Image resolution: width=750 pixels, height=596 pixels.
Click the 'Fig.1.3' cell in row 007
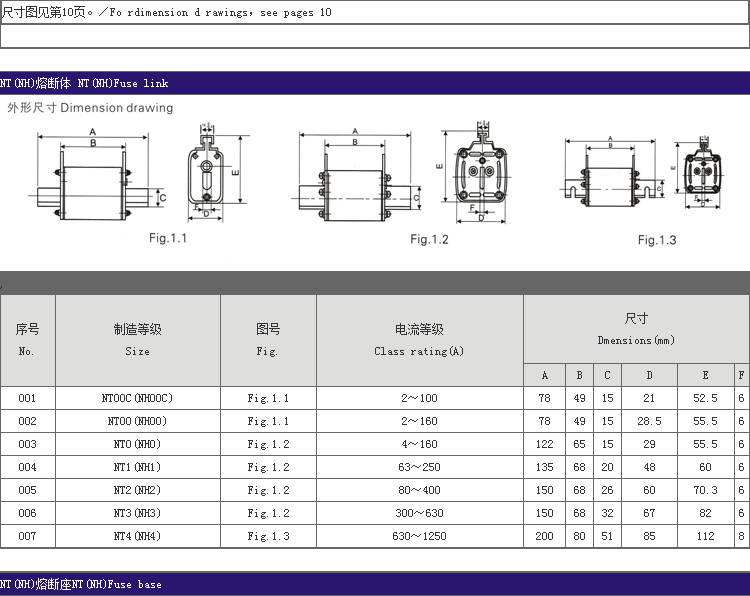pos(268,536)
